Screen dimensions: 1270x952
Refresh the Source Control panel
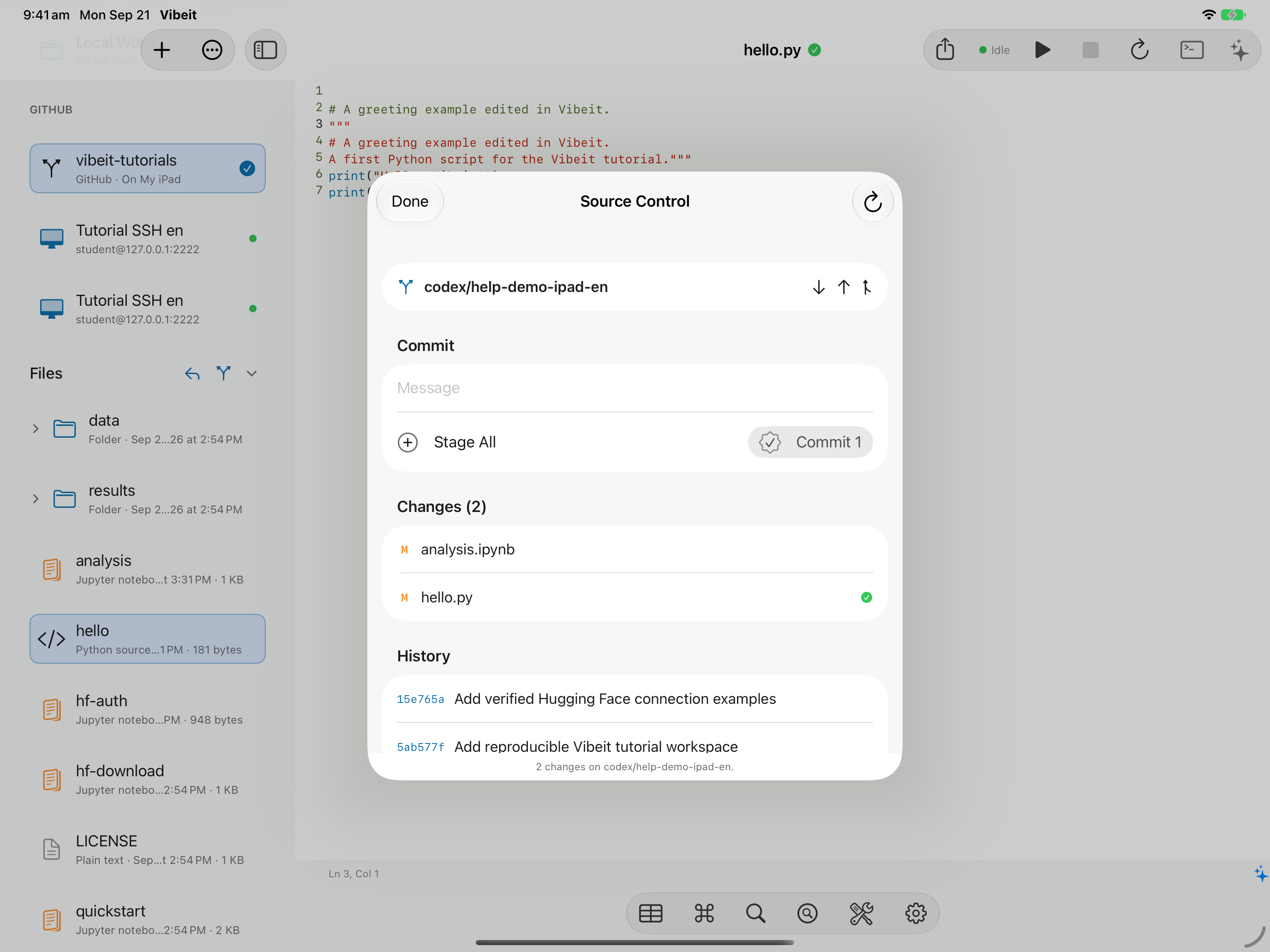coord(872,202)
